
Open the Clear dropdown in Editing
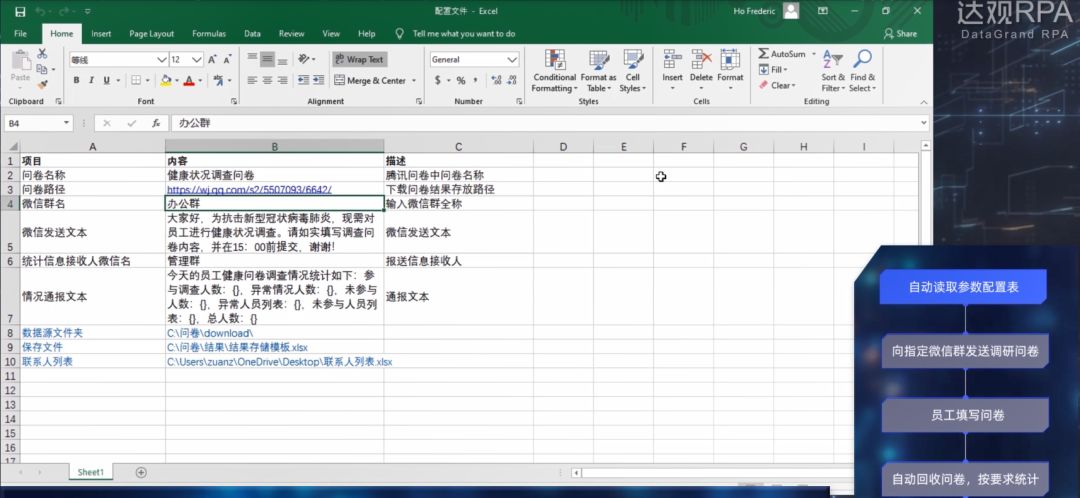click(x=777, y=85)
